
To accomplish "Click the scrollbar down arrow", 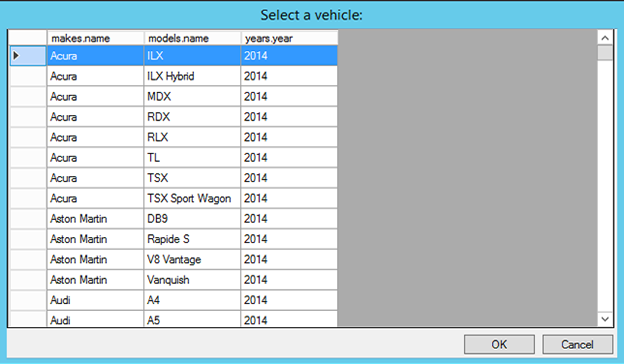I will point(605,319).
